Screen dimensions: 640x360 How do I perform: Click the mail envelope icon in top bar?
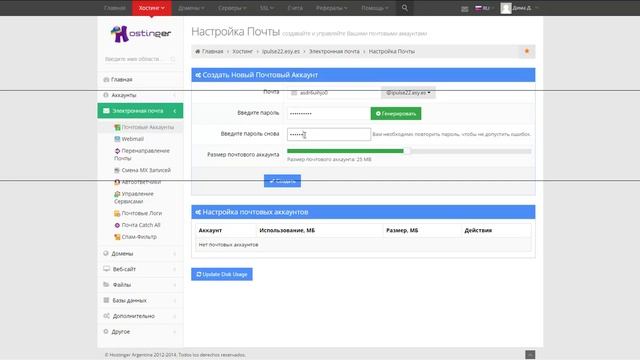click(464, 9)
